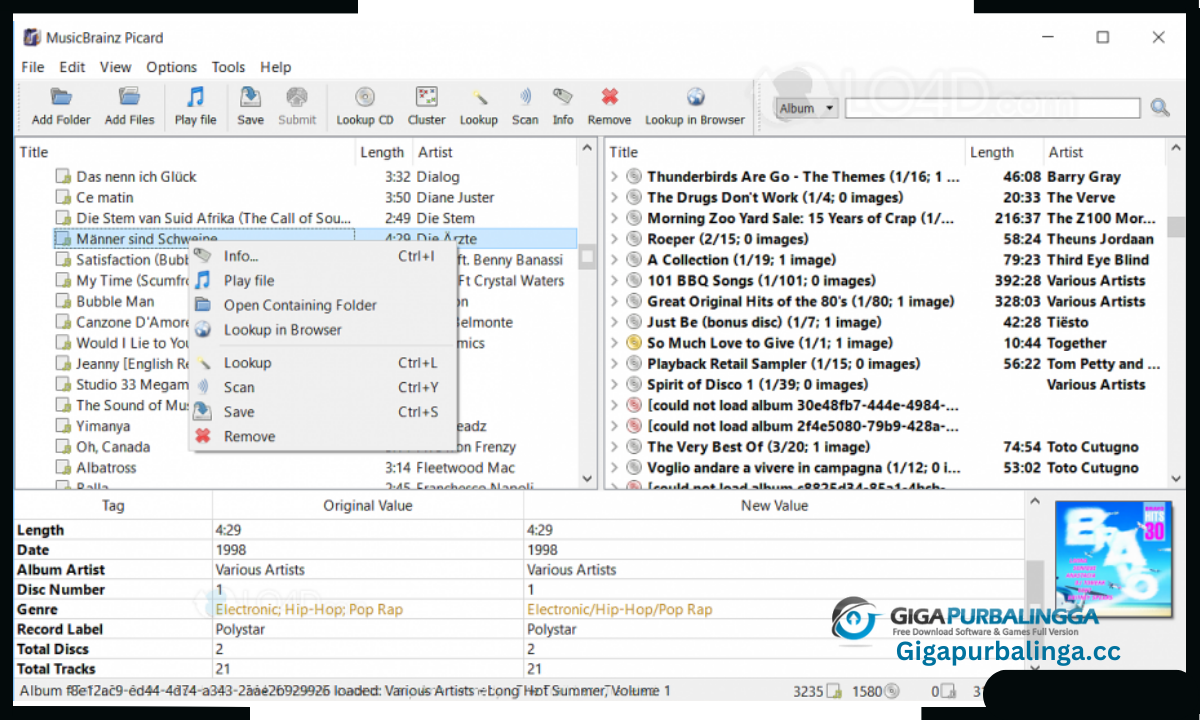Screen dimensions: 1200x720
Task: Choose Scan in the context menu
Action: (323, 387)
